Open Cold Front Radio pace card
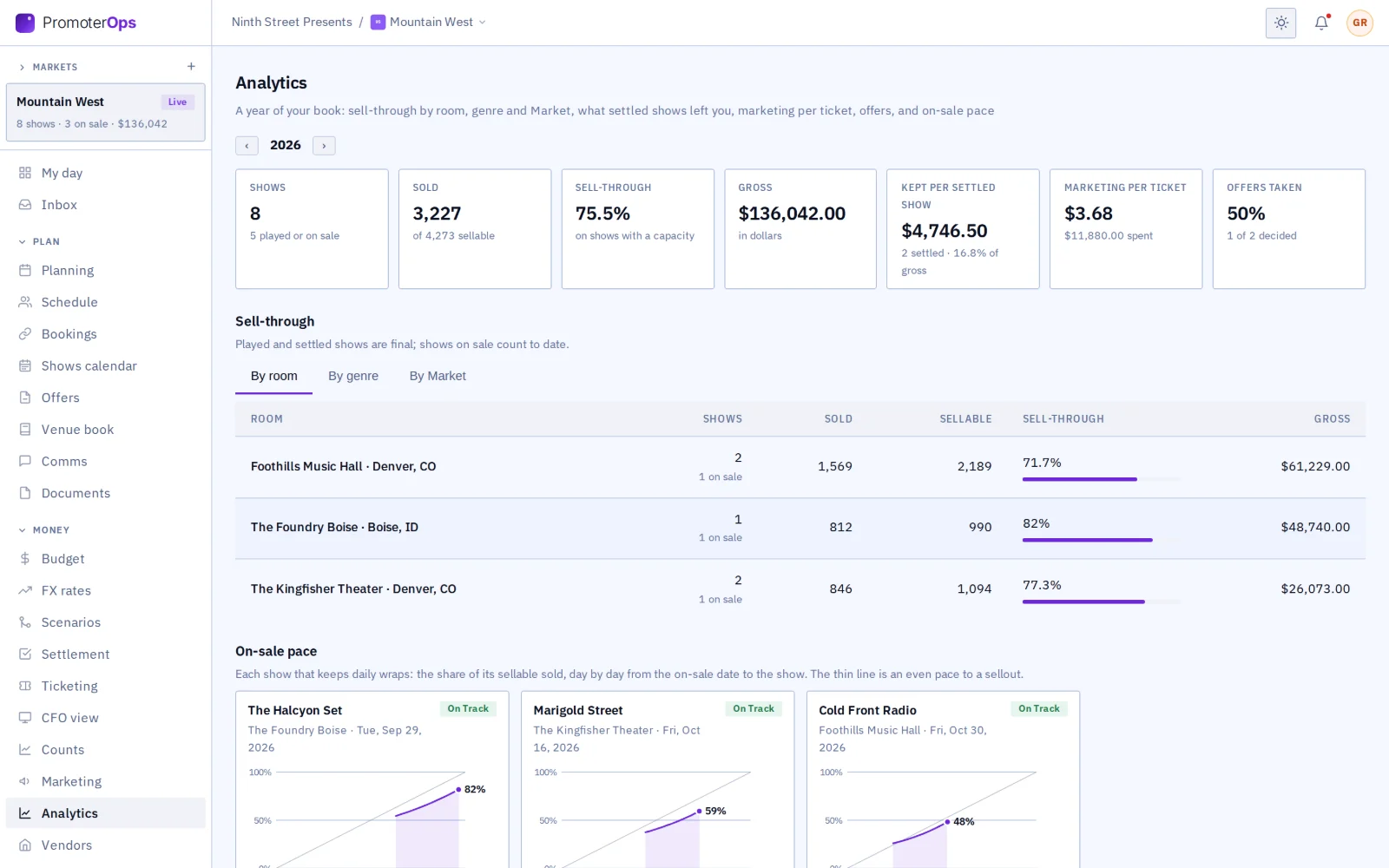The height and width of the screenshot is (868, 1389). click(x=943, y=779)
